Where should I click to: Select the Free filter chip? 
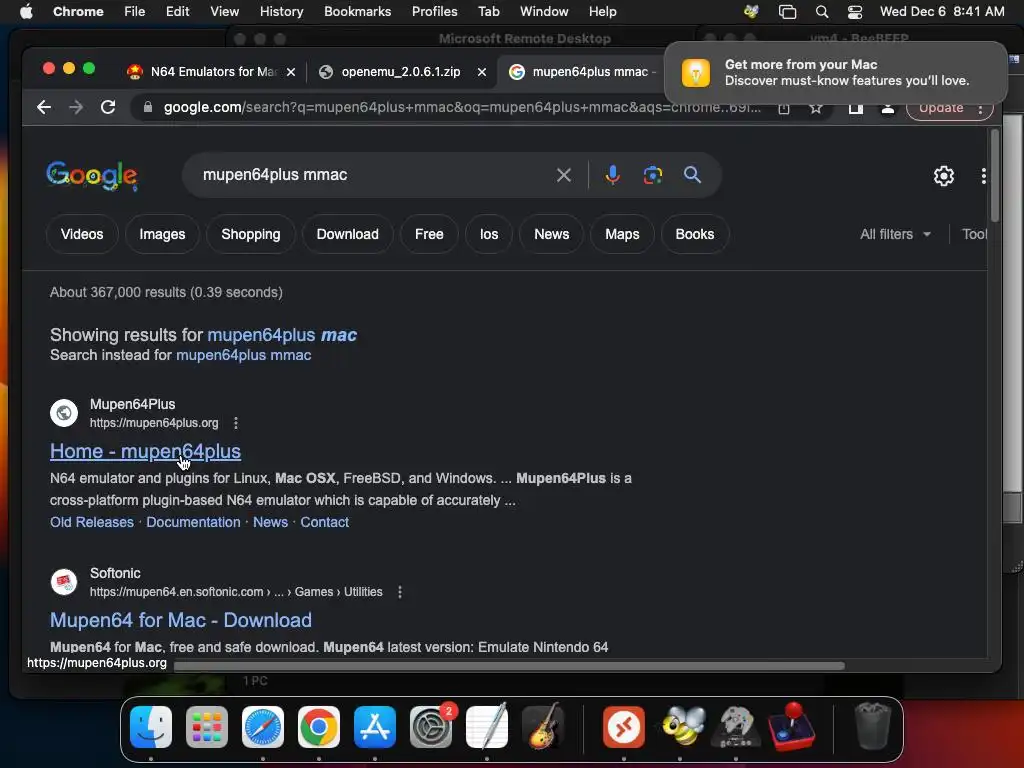coord(429,234)
